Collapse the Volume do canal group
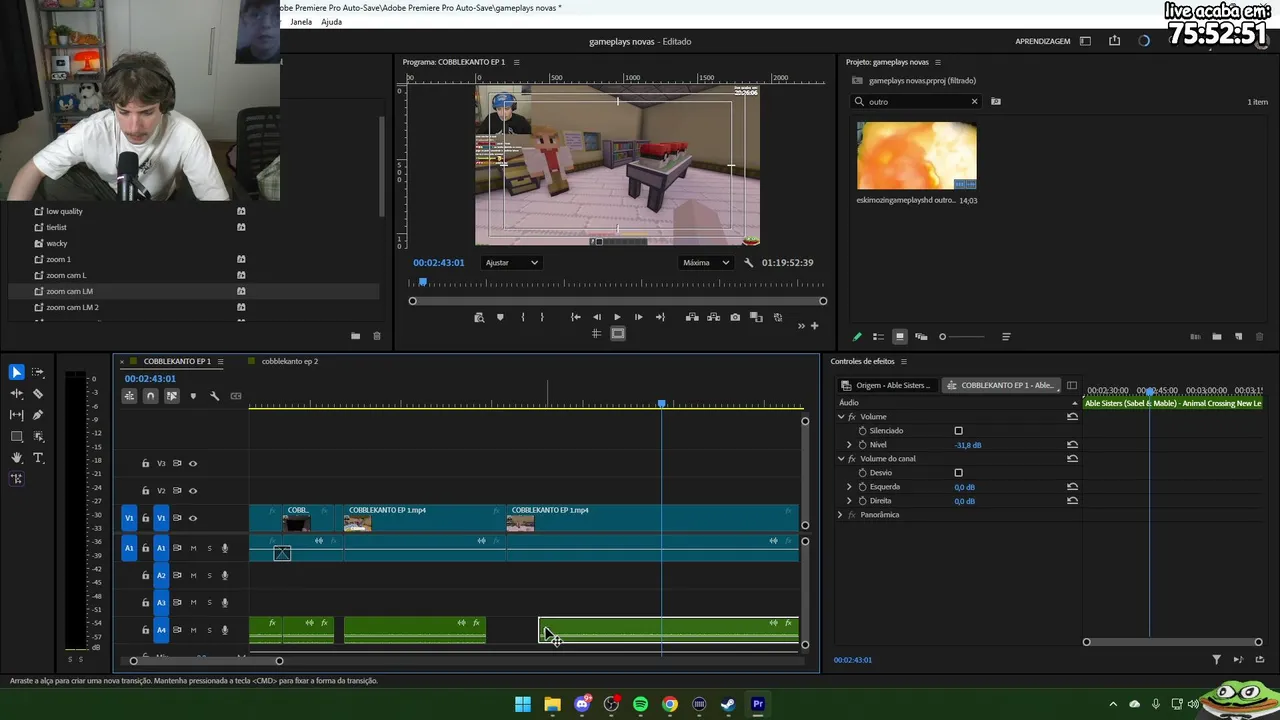This screenshot has height=720, width=1280. 841,459
